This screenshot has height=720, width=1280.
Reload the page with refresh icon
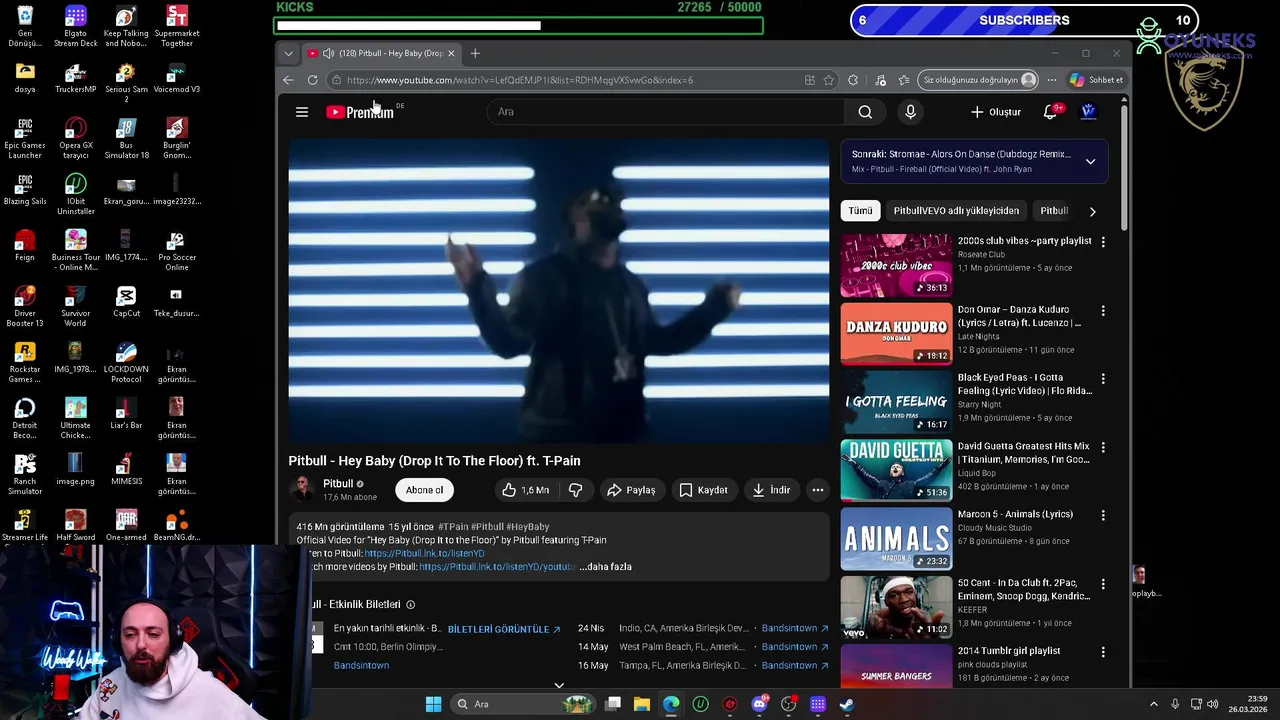(x=313, y=80)
